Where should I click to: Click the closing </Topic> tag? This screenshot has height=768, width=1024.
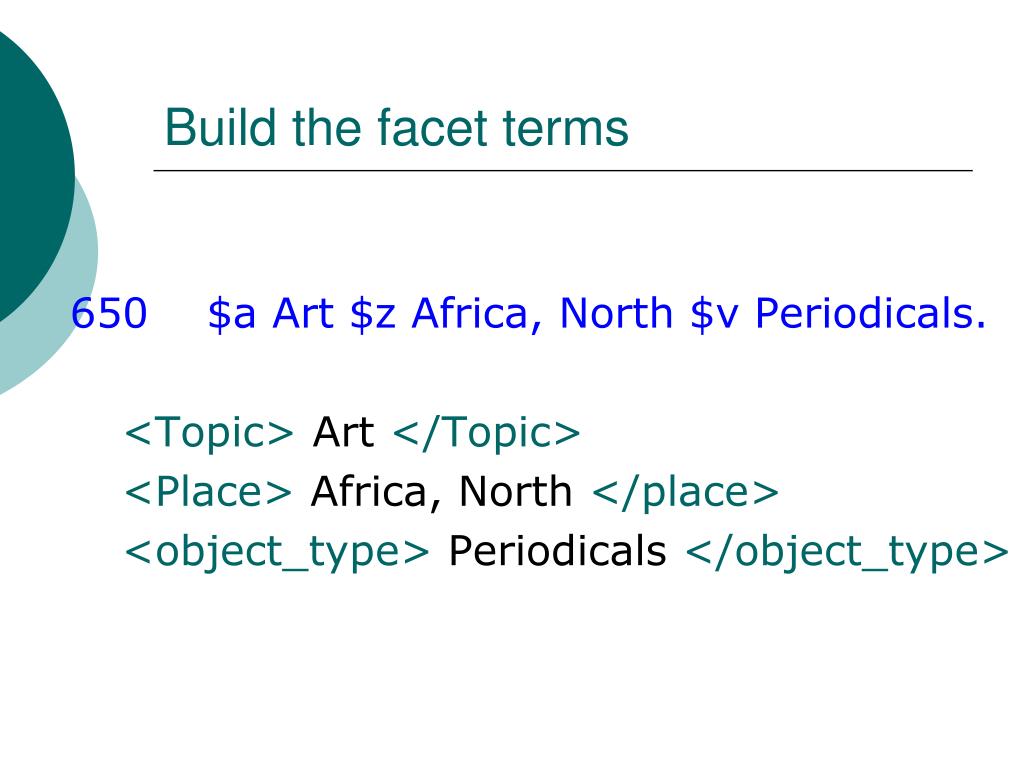point(487,433)
